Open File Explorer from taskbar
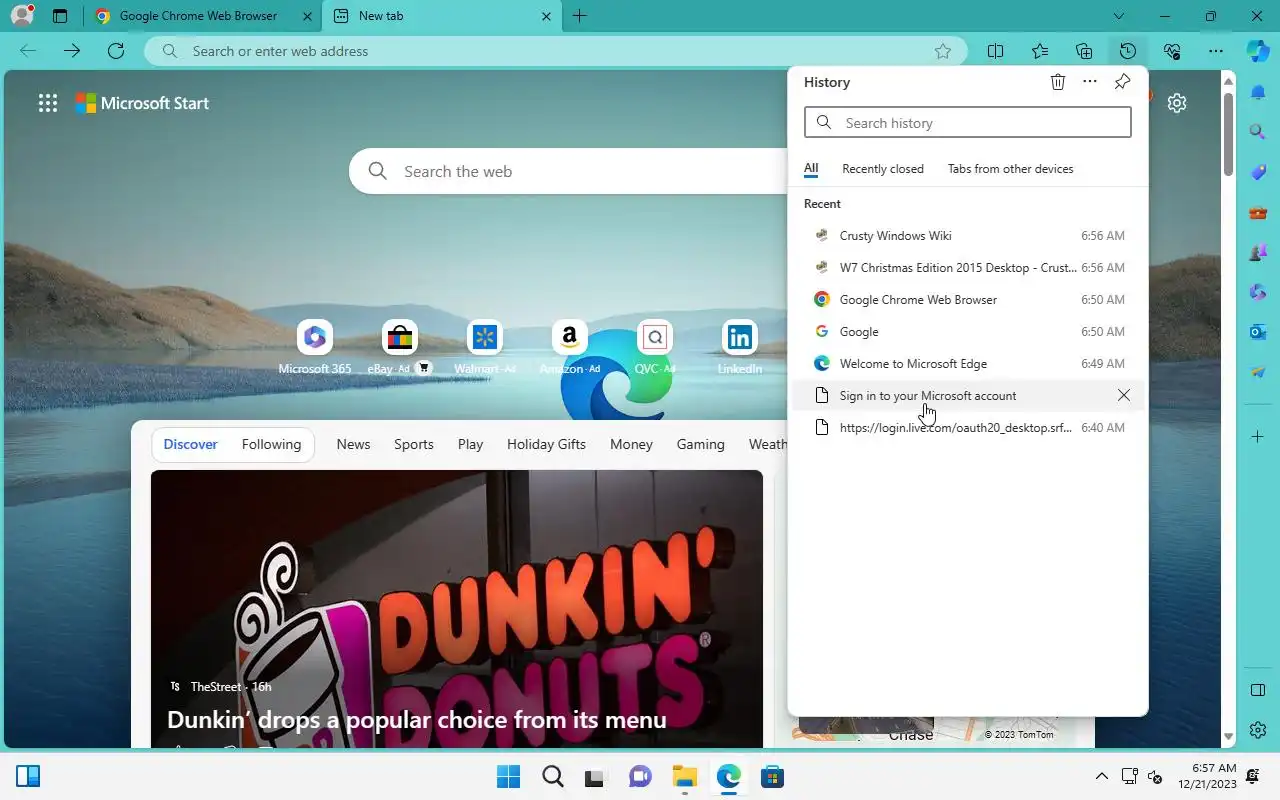 tap(684, 776)
